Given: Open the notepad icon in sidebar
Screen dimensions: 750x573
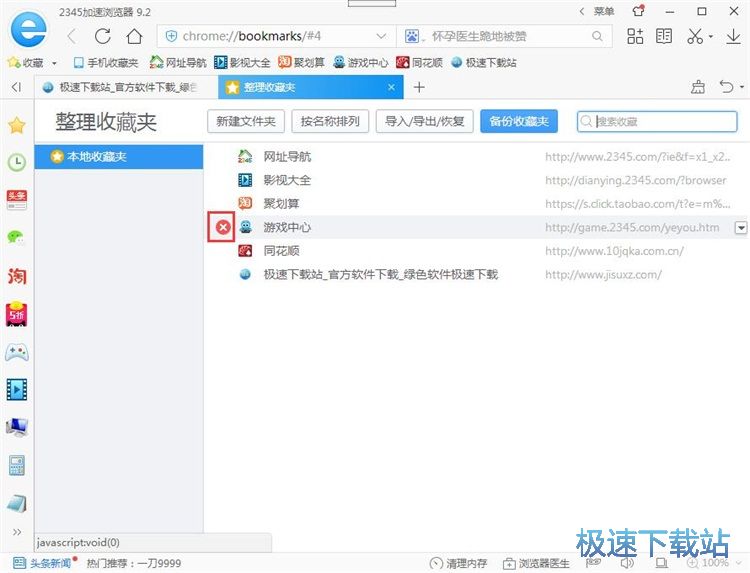Looking at the screenshot, I should click(17, 503).
